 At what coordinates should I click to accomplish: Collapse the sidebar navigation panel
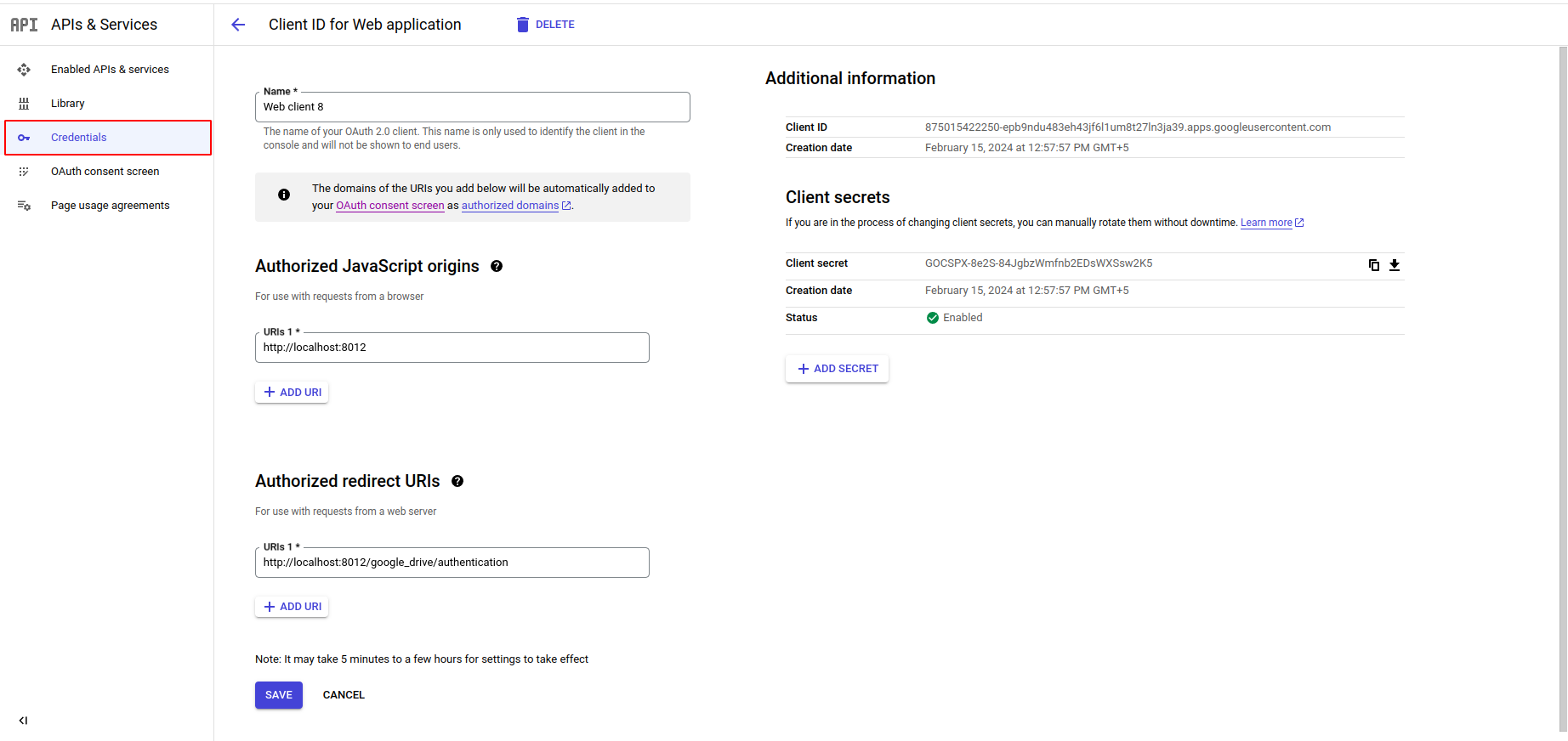[x=23, y=721]
